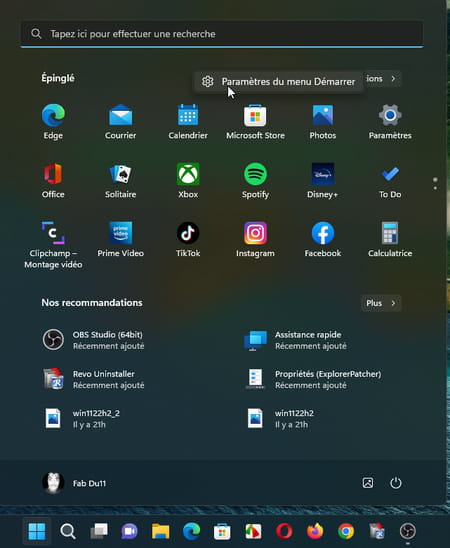450x548 pixels.
Task: Open recommended Assistance rapide
Action: coord(295,340)
